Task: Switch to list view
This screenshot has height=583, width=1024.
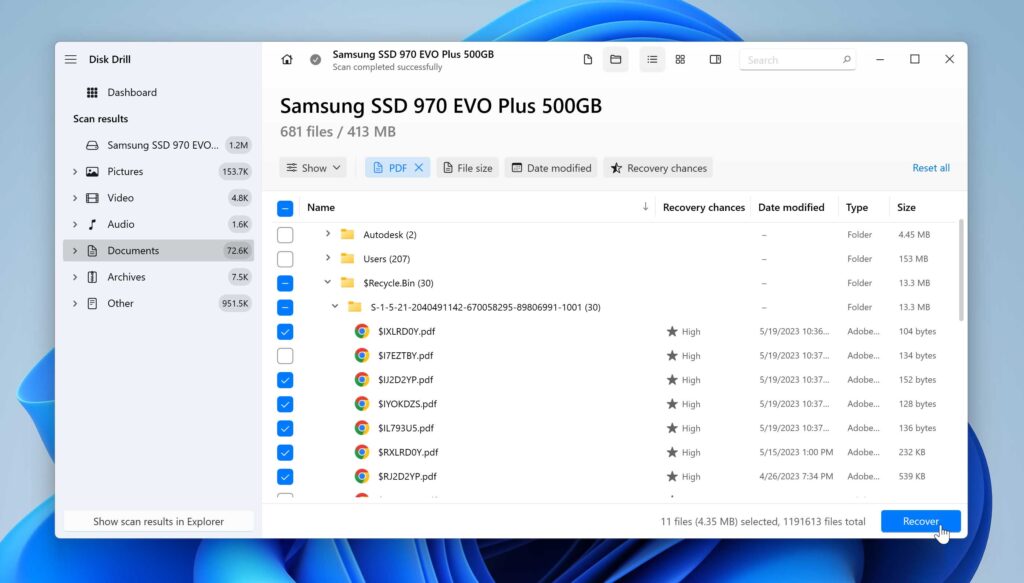Action: [652, 59]
